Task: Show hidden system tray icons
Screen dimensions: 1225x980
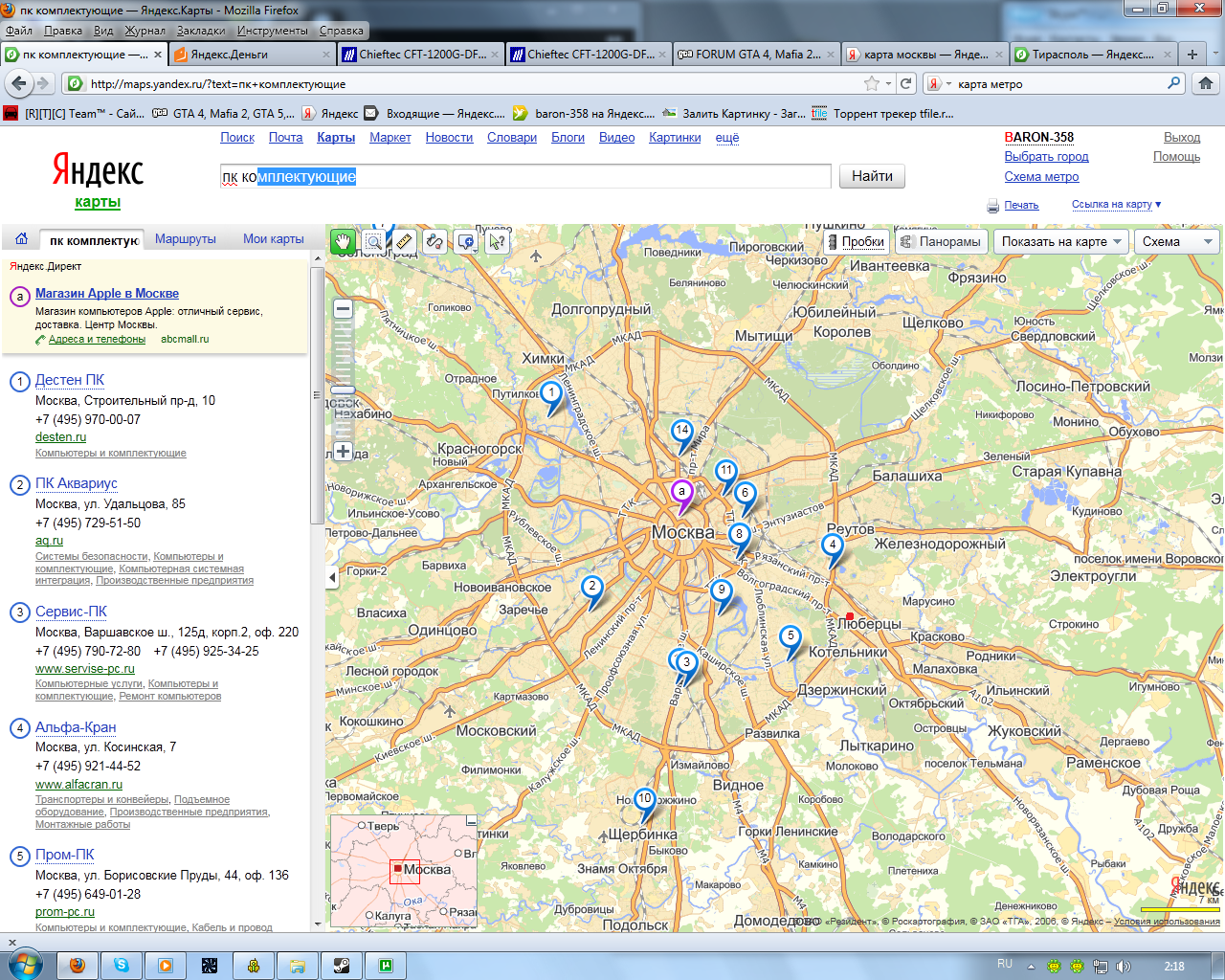Action: click(1031, 967)
